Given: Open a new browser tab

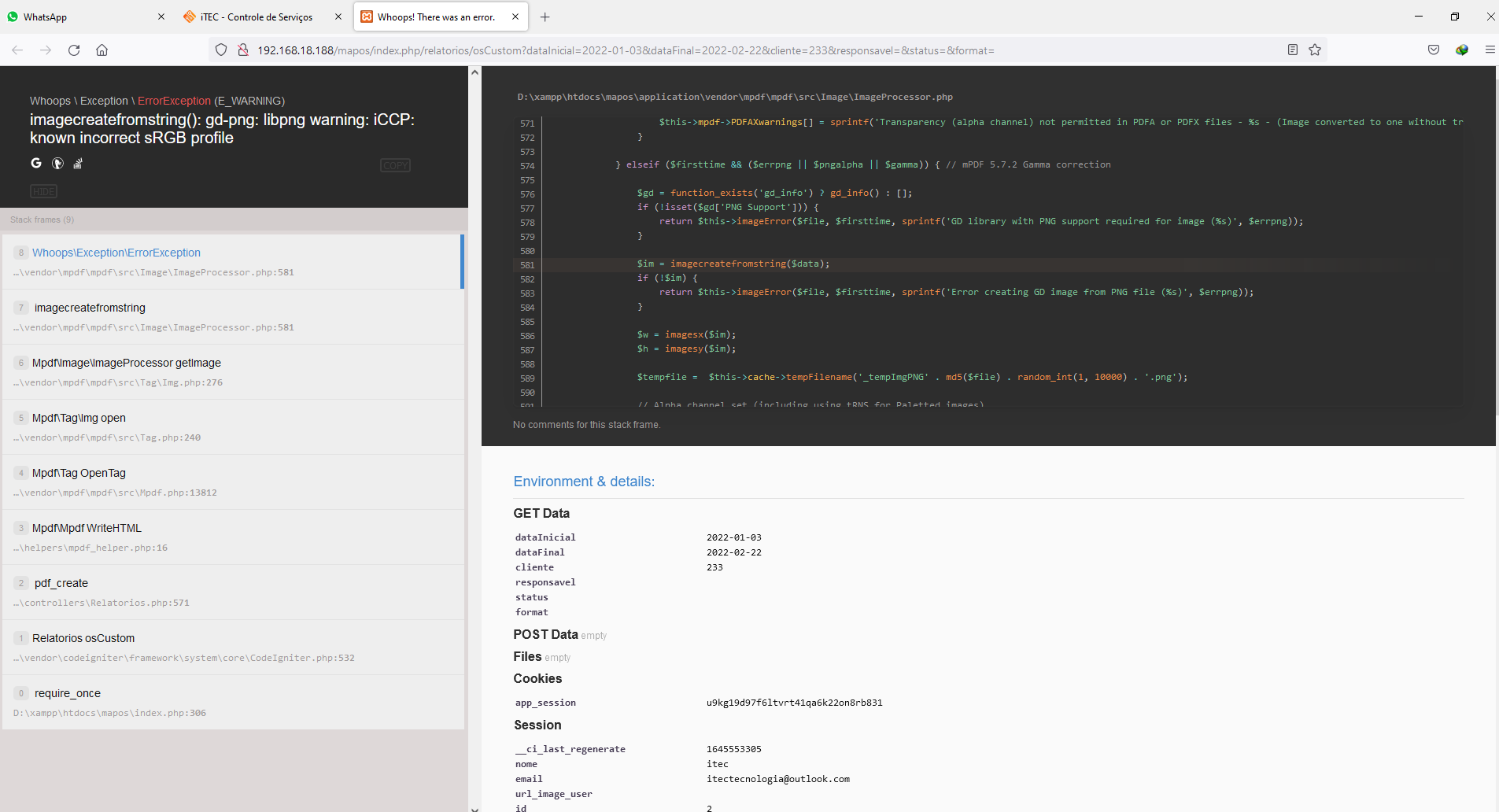Looking at the screenshot, I should click(545, 17).
